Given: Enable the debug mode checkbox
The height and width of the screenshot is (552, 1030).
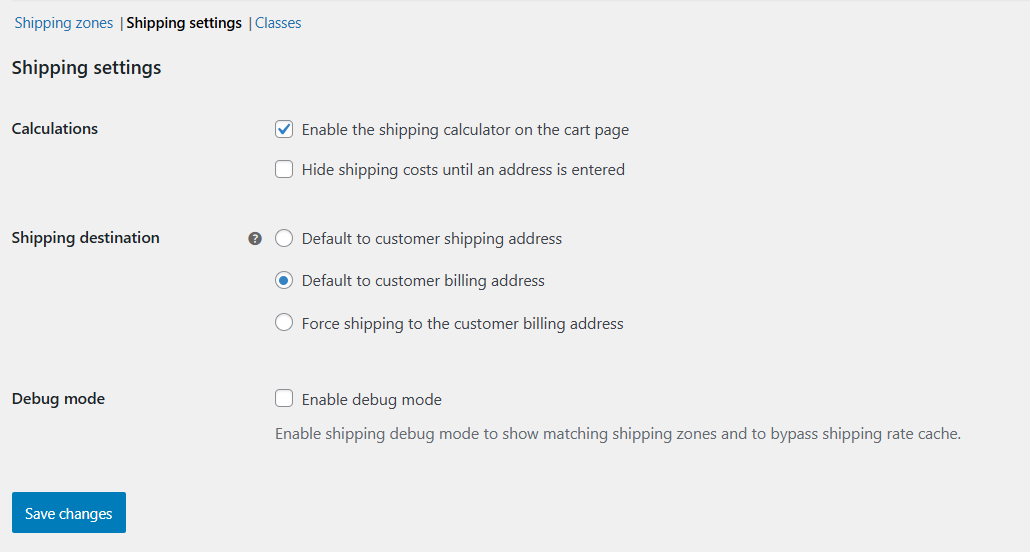Looking at the screenshot, I should pyautogui.click(x=284, y=399).
